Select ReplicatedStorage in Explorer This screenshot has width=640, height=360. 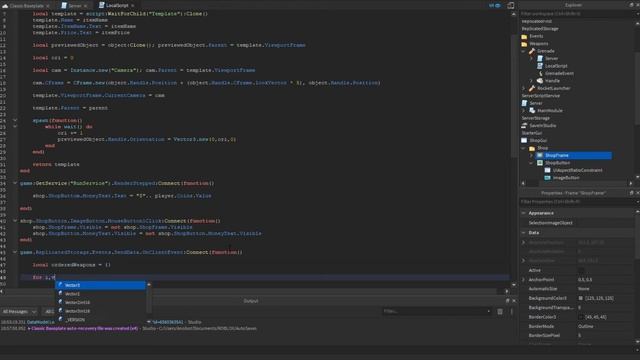pyautogui.click(x=540, y=29)
